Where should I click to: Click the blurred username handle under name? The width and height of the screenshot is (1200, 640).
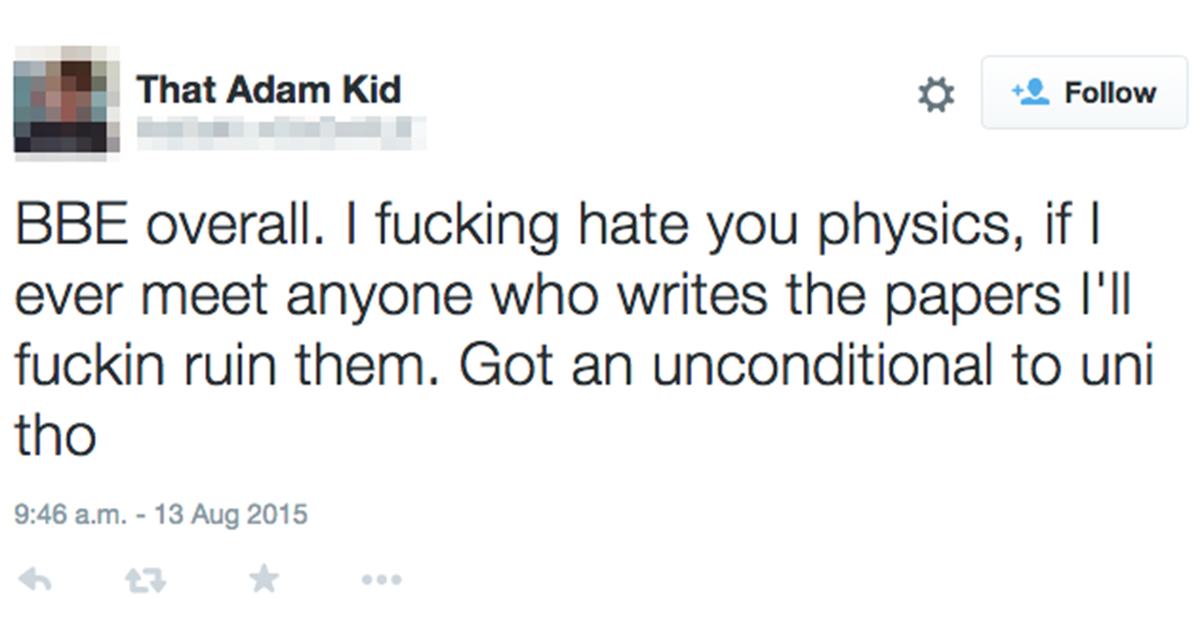coord(281,130)
